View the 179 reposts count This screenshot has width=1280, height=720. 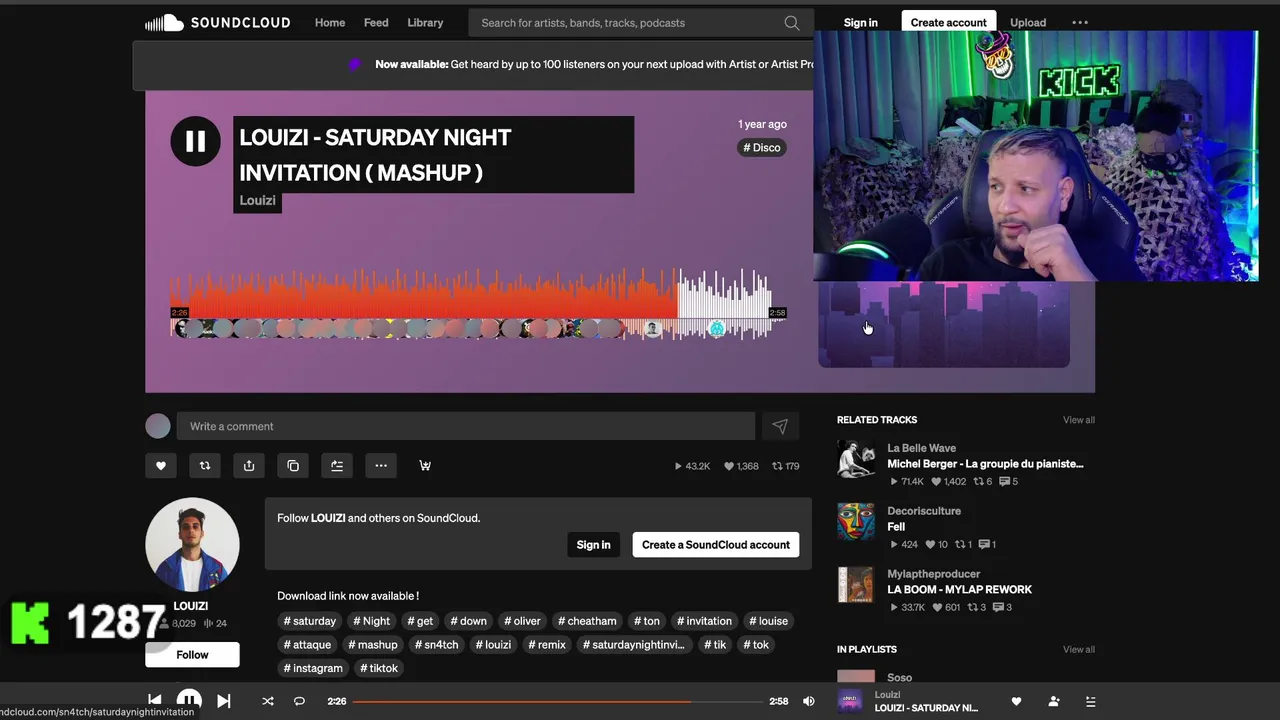(x=785, y=466)
